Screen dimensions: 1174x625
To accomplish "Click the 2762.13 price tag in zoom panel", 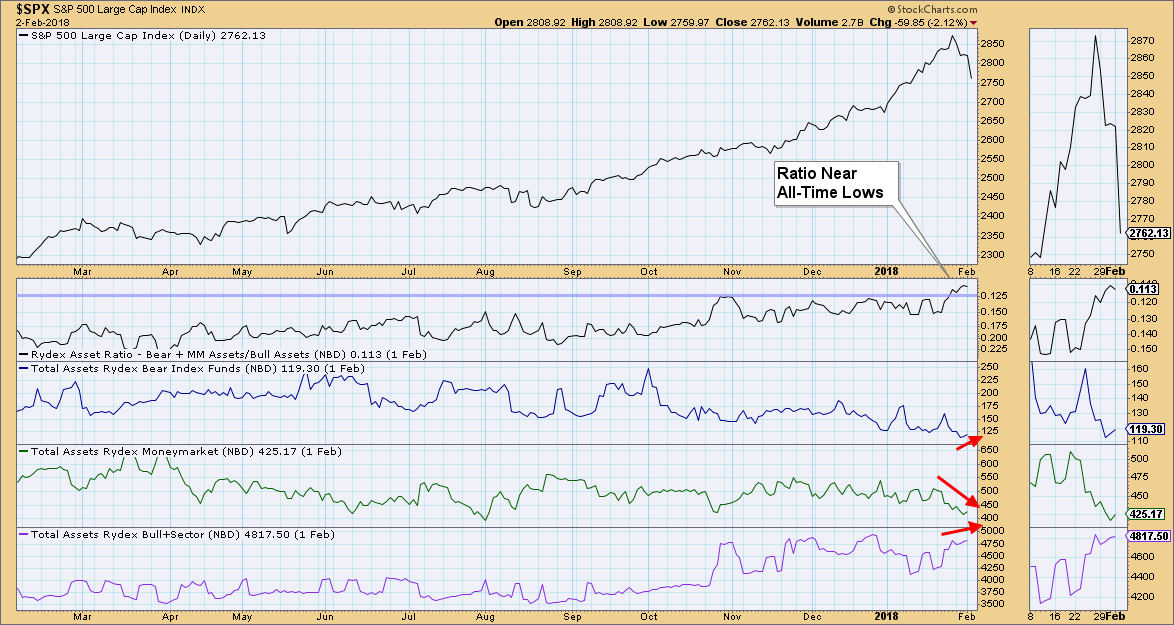I will pyautogui.click(x=1149, y=233).
